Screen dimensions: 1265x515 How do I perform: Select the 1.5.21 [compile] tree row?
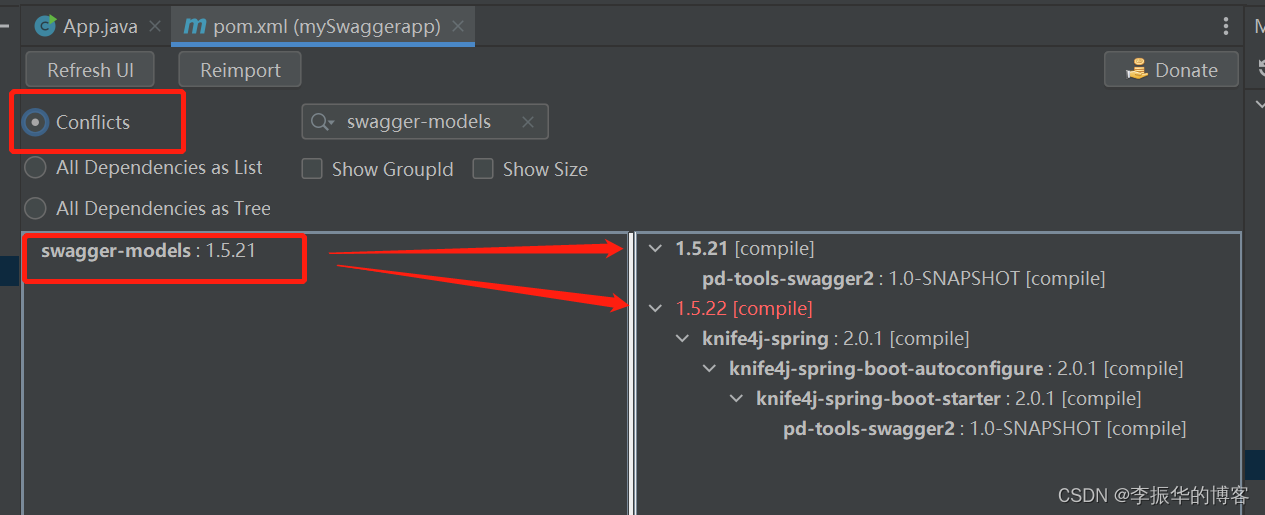click(x=745, y=248)
